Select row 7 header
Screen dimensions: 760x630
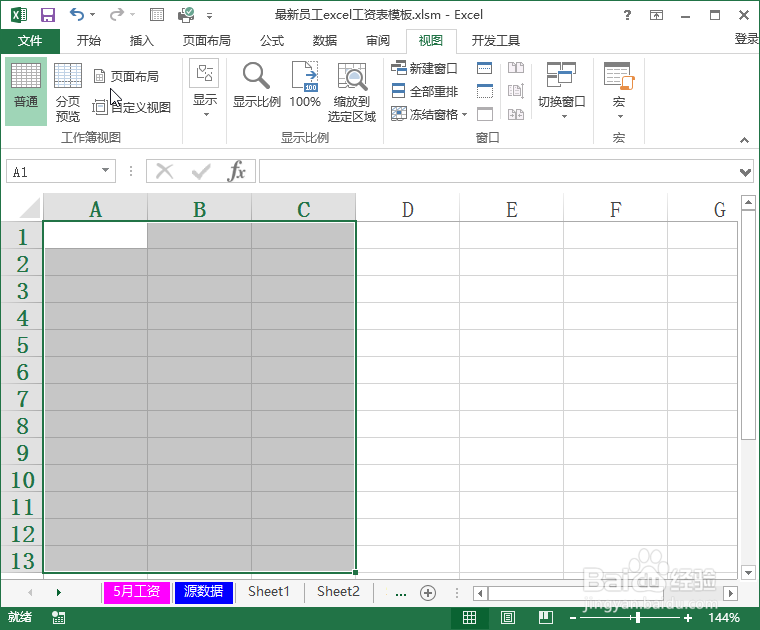click(22, 398)
